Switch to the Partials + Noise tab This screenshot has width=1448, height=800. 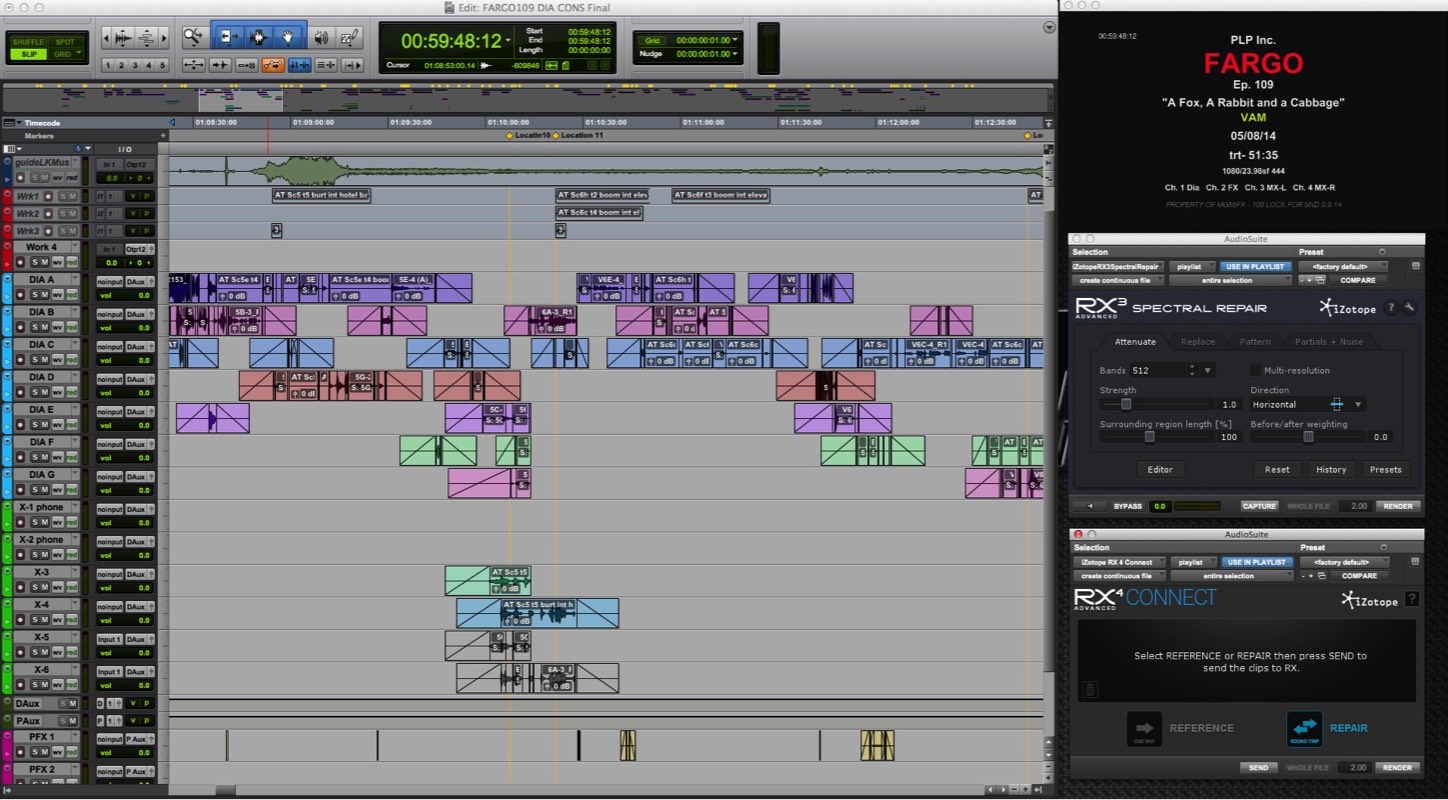[1329, 342]
